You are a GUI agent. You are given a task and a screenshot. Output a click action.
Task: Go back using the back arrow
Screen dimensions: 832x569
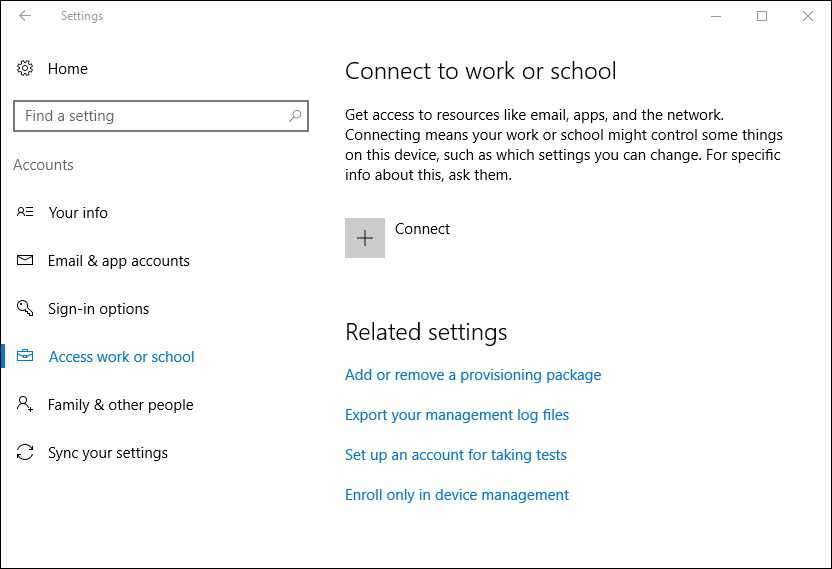click(25, 16)
